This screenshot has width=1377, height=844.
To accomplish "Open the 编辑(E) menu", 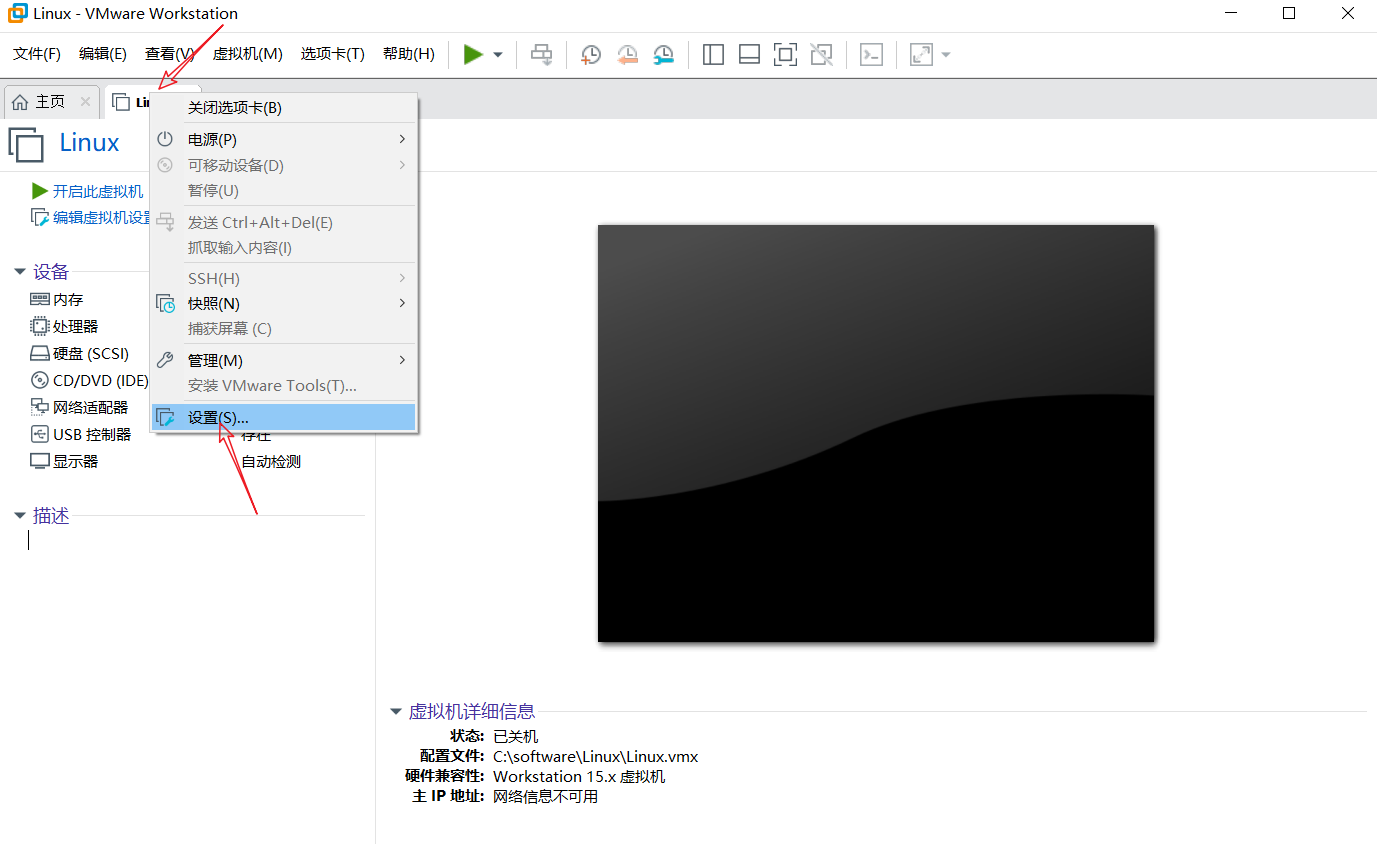I will coord(103,54).
